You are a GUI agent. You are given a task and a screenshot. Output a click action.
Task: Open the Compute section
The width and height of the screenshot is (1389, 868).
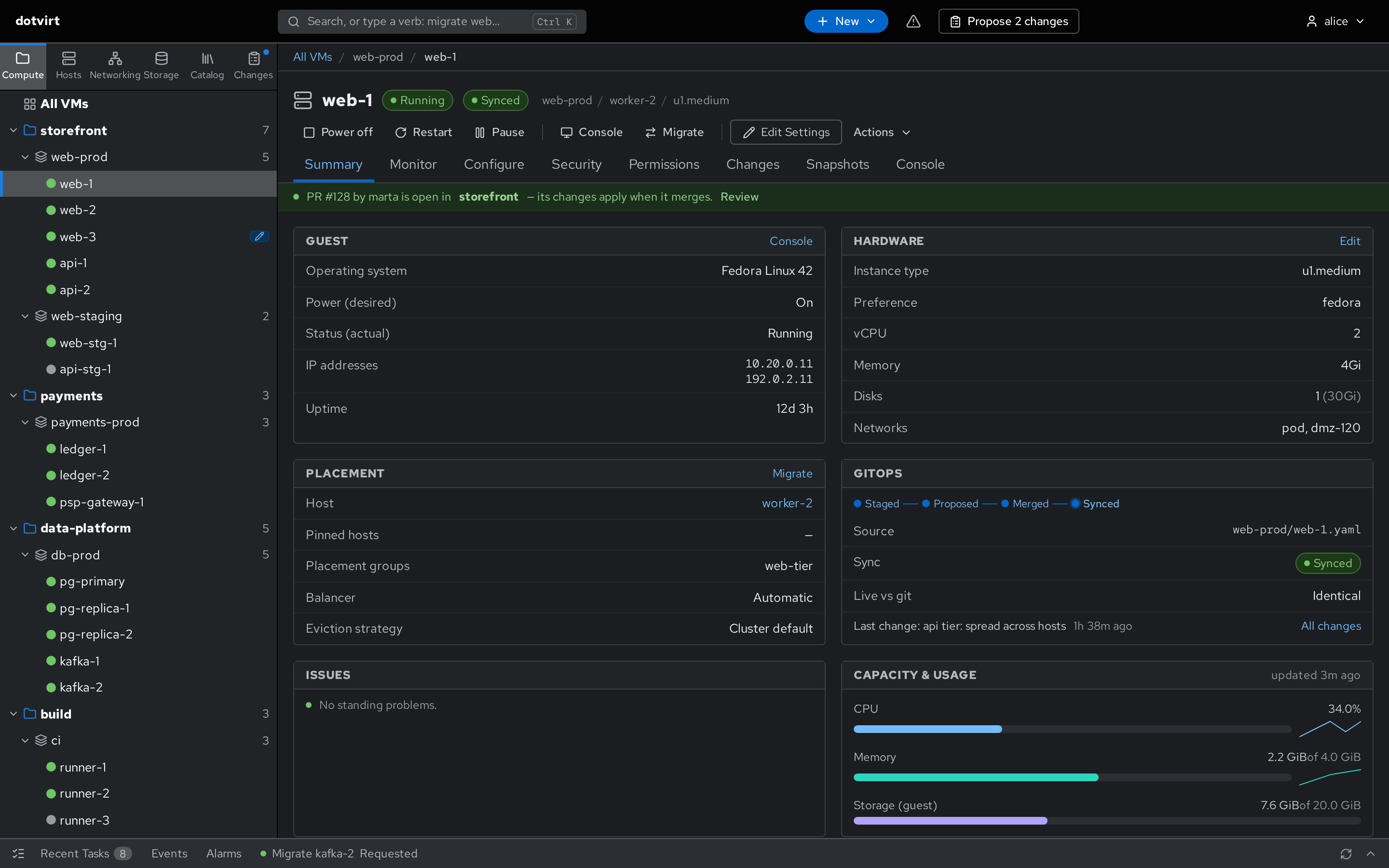point(23,66)
